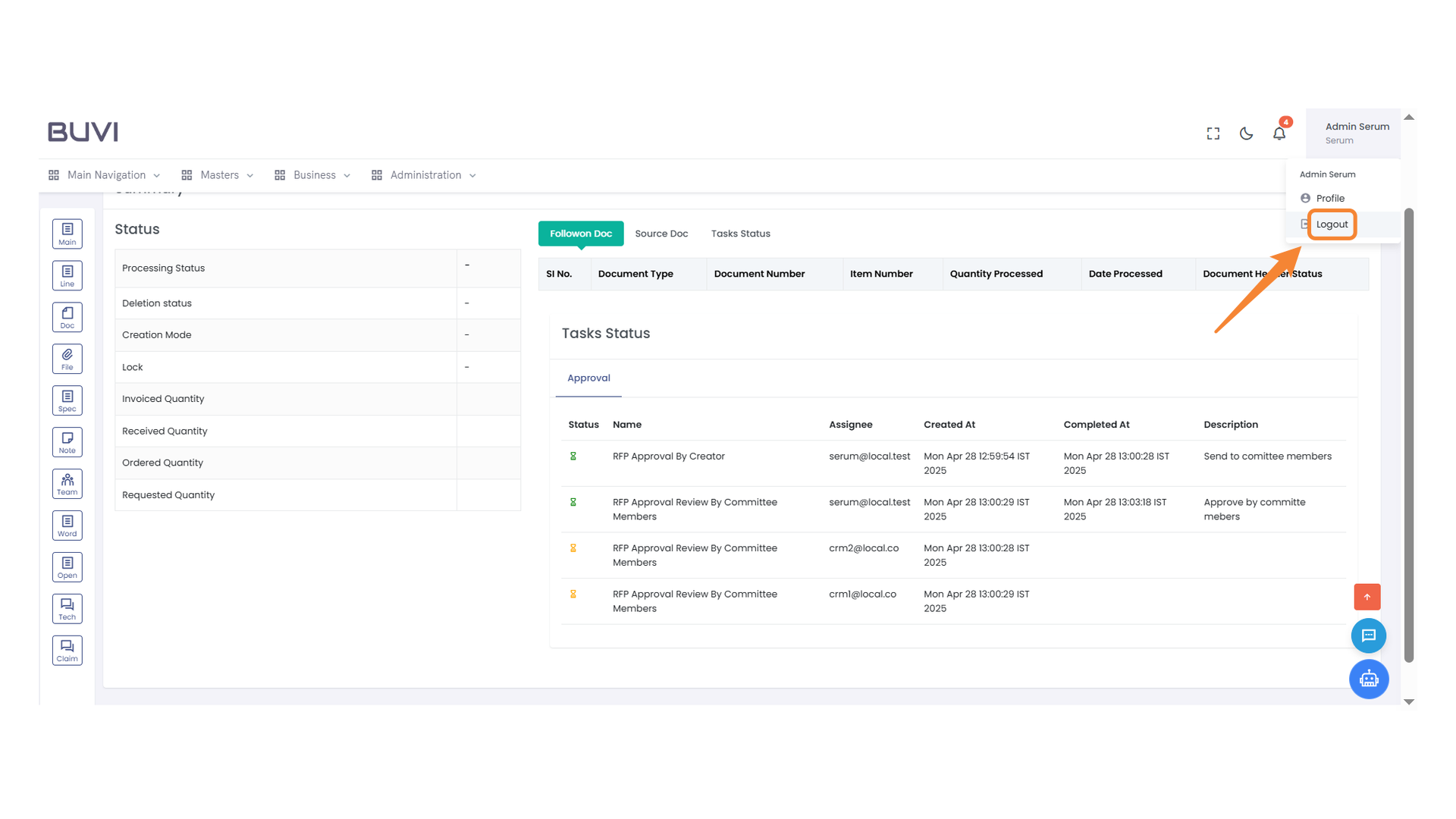
Task: Open the File attachment sidebar icon
Action: click(67, 359)
